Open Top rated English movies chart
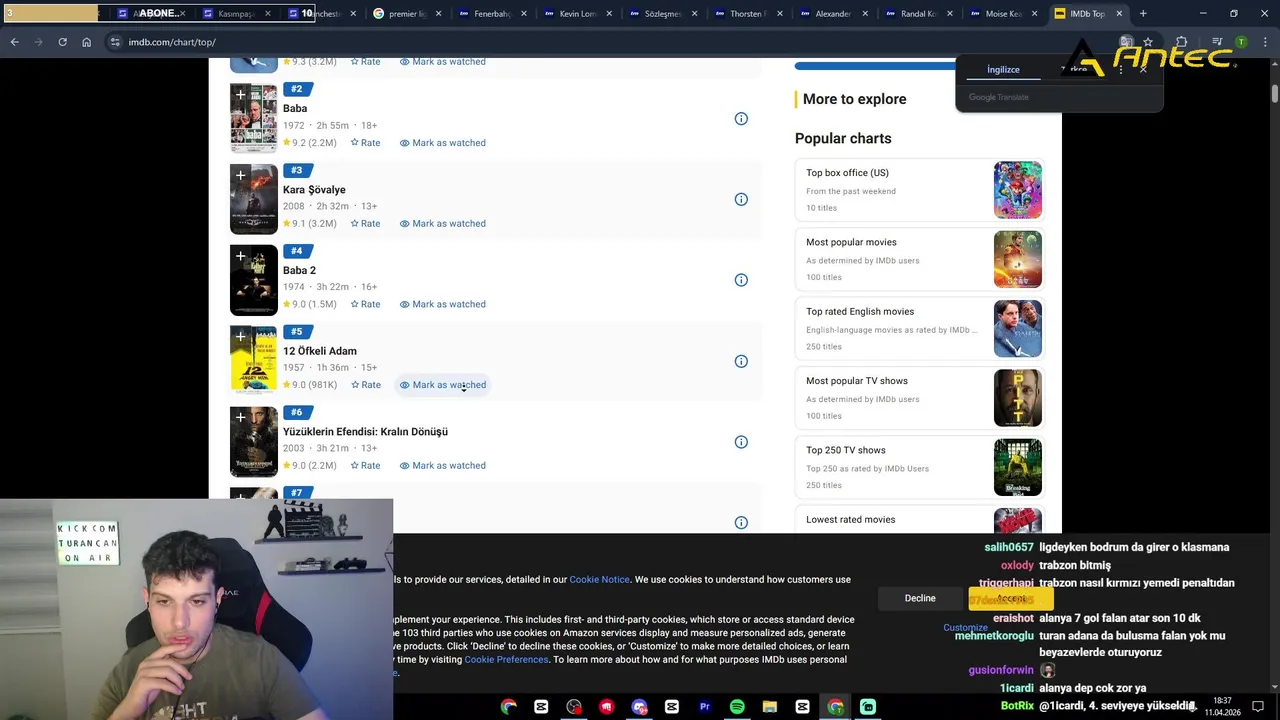 click(919, 328)
